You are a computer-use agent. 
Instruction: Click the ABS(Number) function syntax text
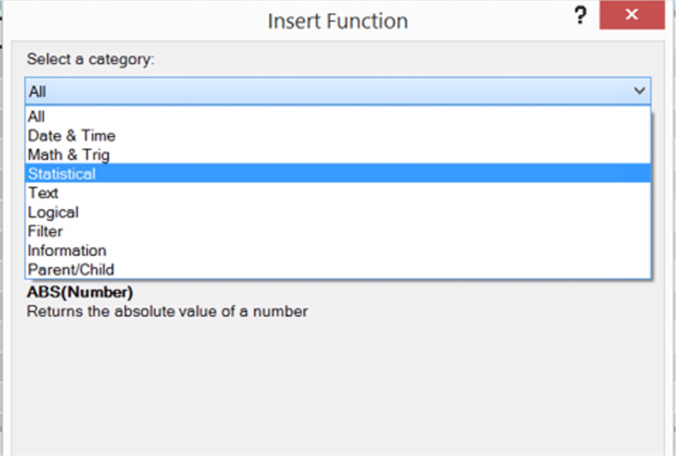point(80,293)
